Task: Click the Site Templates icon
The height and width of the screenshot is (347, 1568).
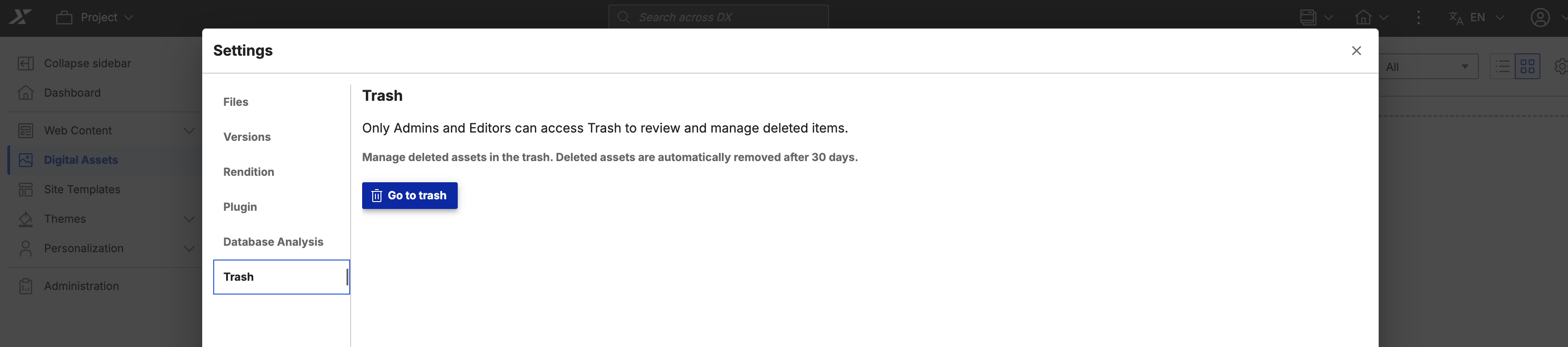Action: coord(26,190)
